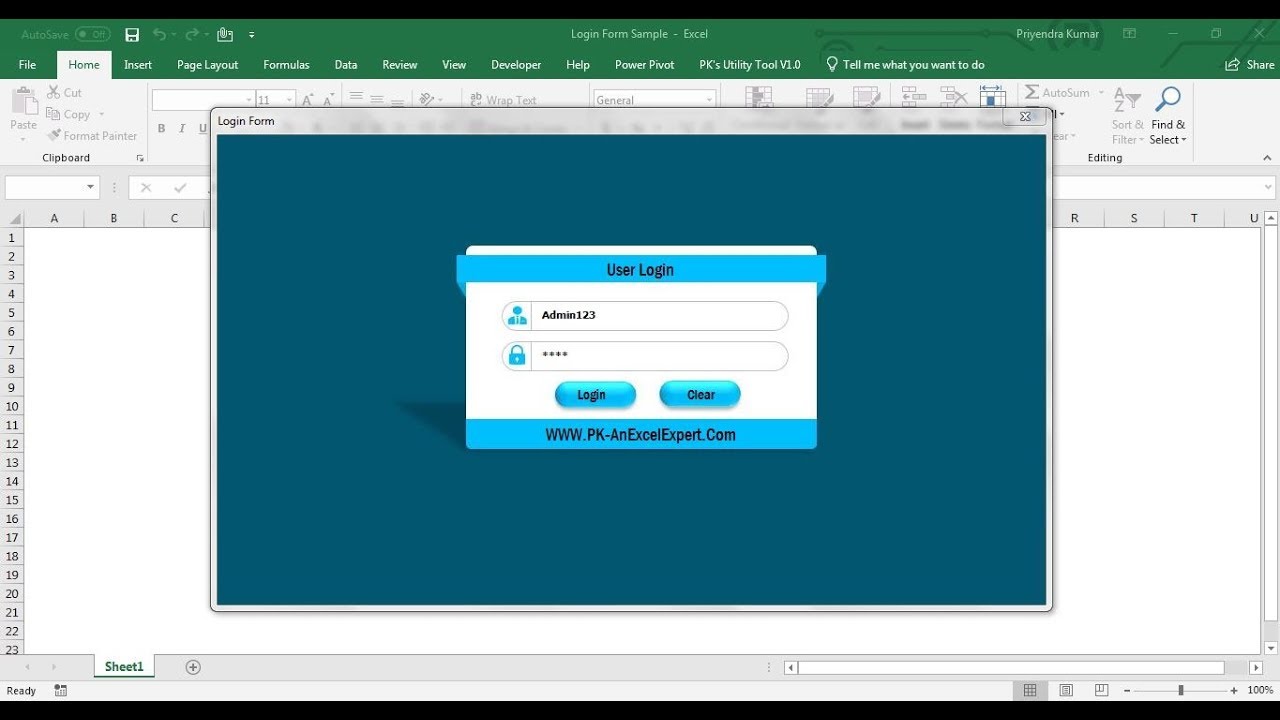Screen dimensions: 1280x720
Task: Click the Touch/Mouse Mode icon
Action: click(x=225, y=34)
